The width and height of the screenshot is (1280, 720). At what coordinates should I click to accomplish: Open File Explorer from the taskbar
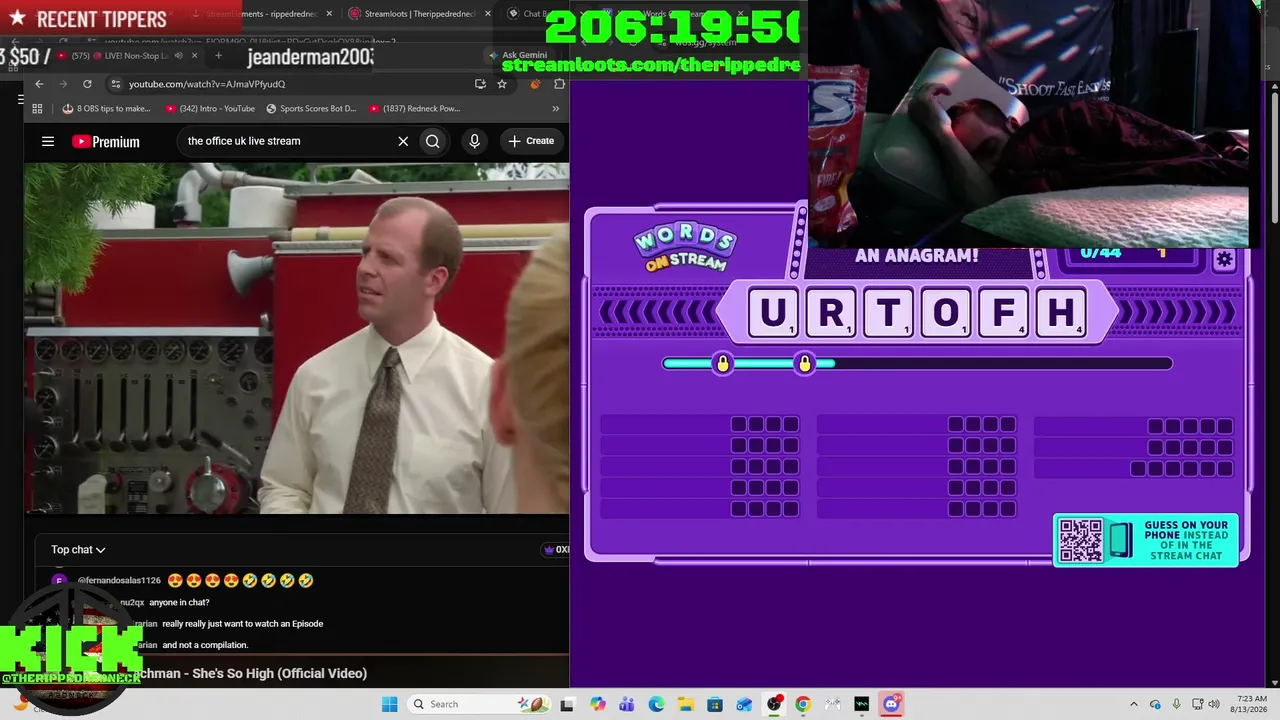[686, 704]
